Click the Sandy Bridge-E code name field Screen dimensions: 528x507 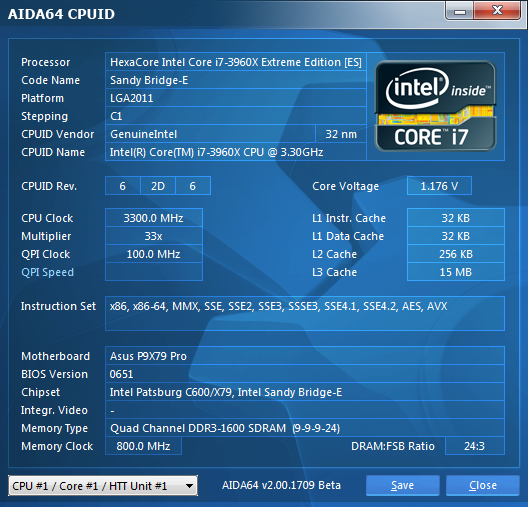(x=236, y=80)
